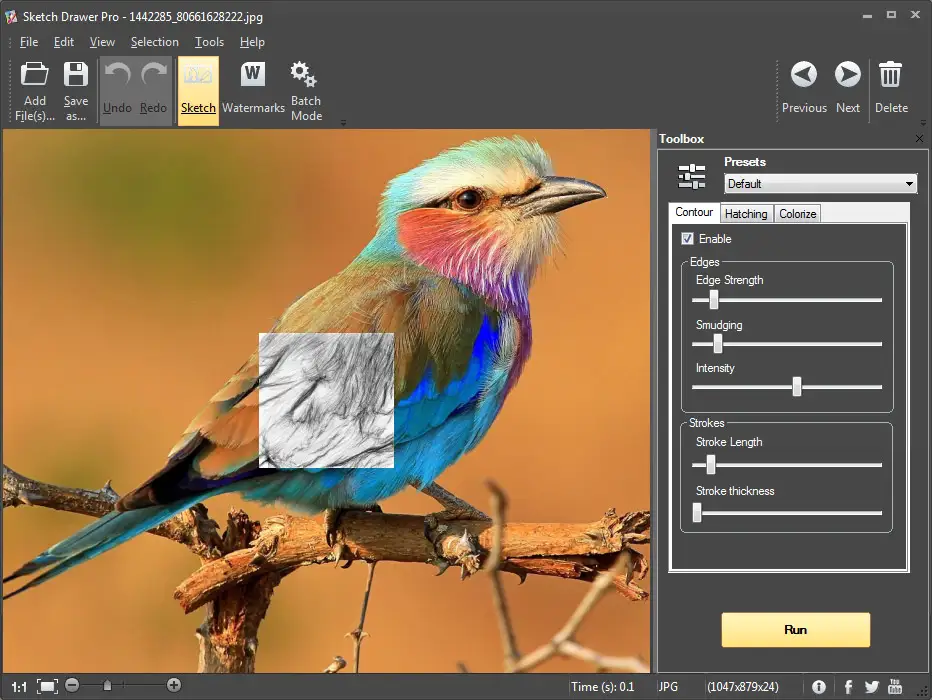Open the Selection menu

(x=155, y=42)
